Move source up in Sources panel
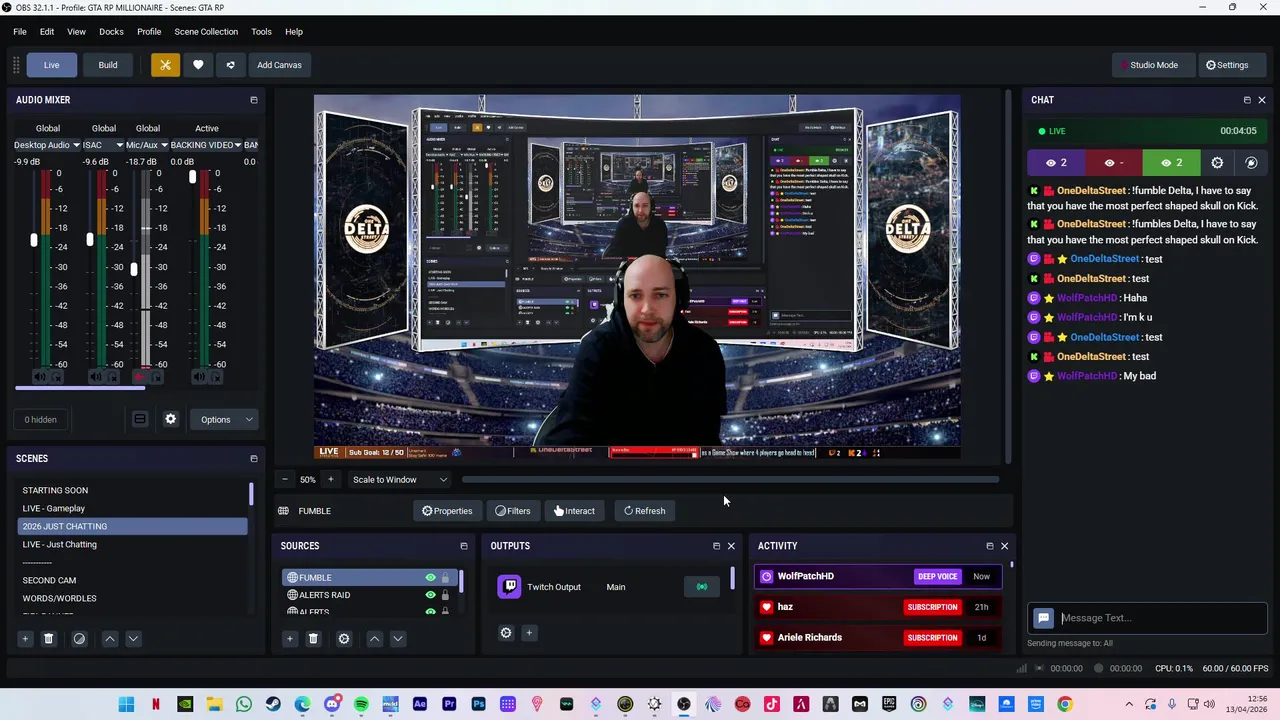 (374, 639)
